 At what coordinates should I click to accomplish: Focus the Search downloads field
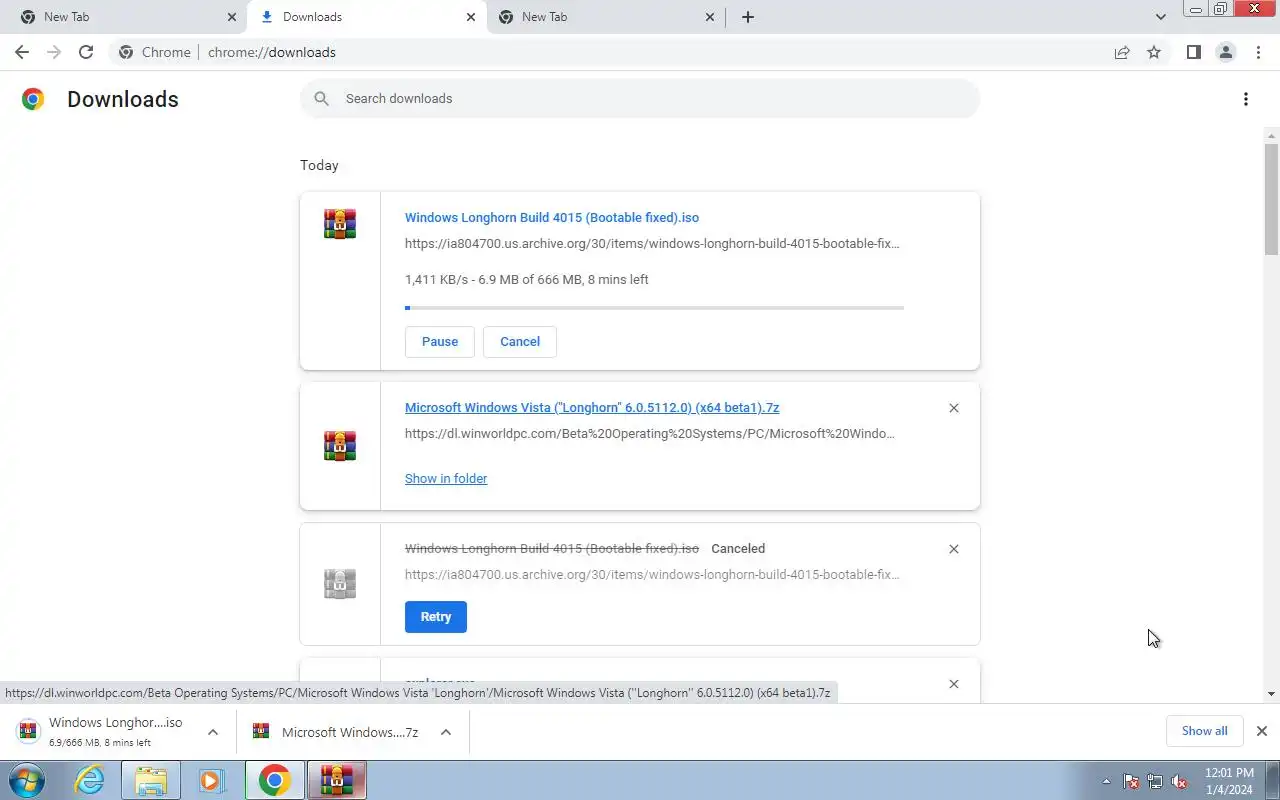(640, 98)
